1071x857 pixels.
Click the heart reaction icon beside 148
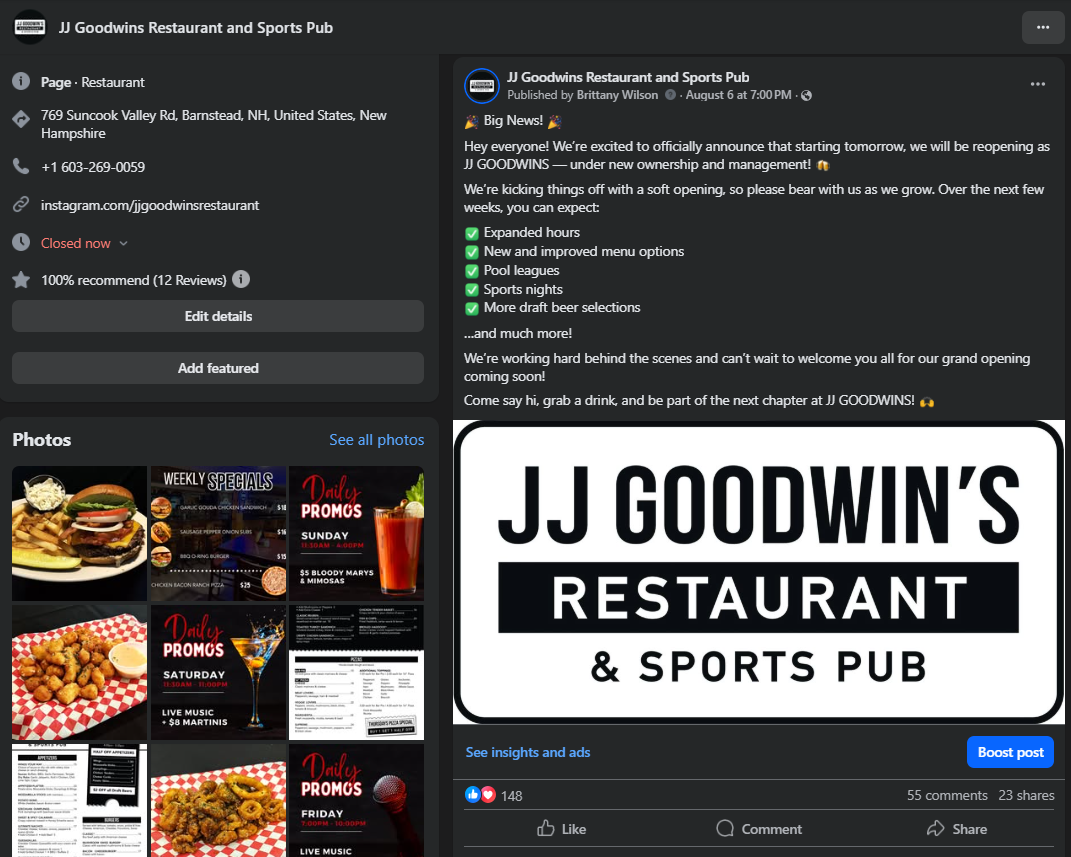click(x=488, y=794)
